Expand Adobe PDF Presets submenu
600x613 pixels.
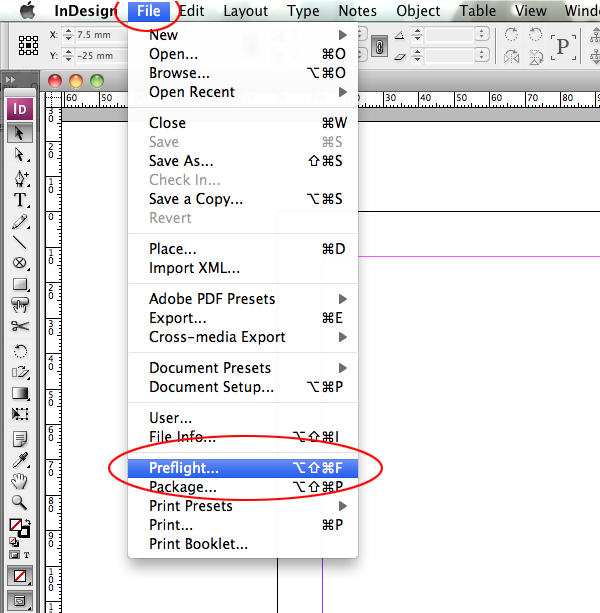click(243, 299)
